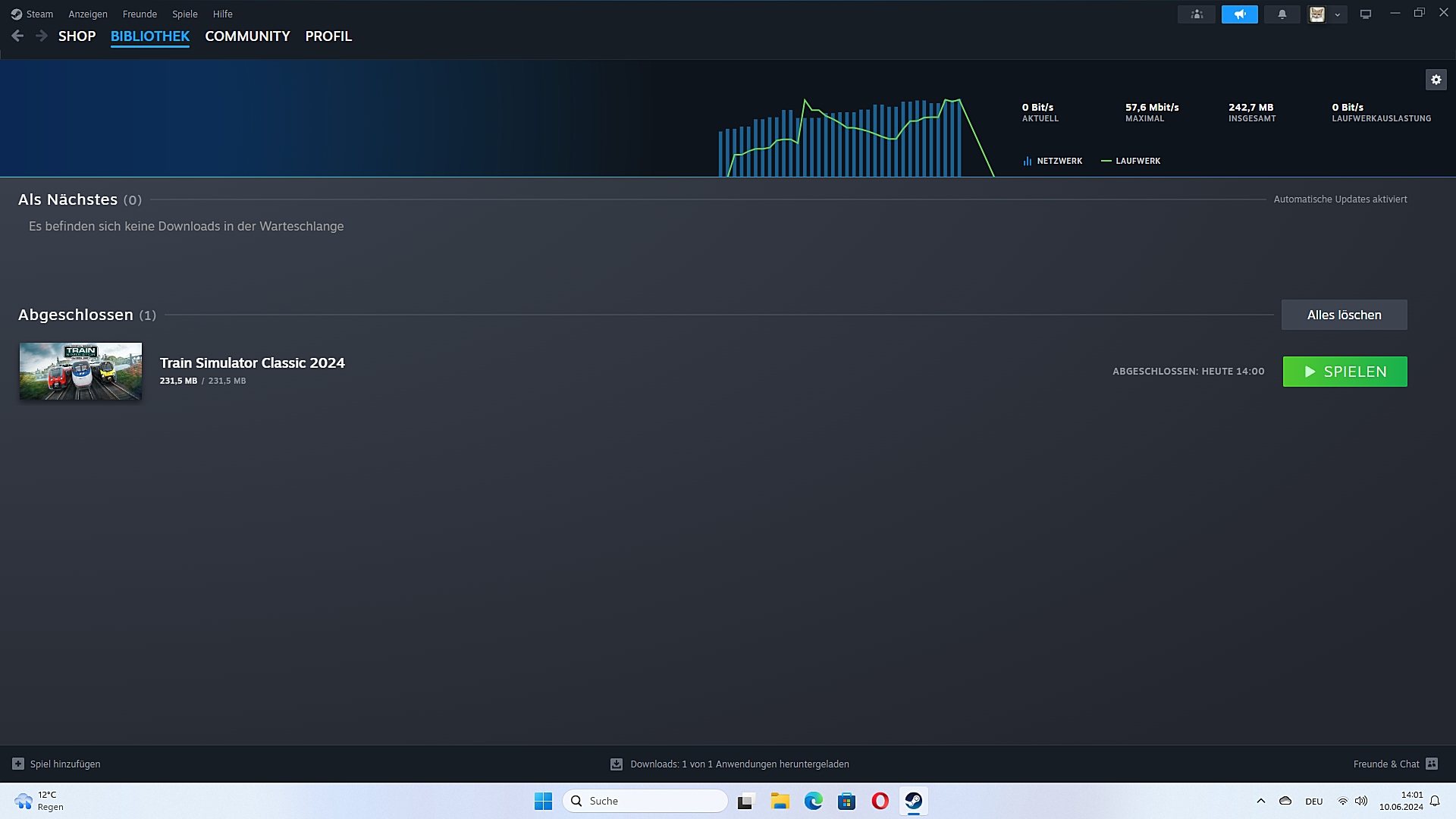Show hidden system tray icons
This screenshot has height=819, width=1456.
click(1260, 801)
